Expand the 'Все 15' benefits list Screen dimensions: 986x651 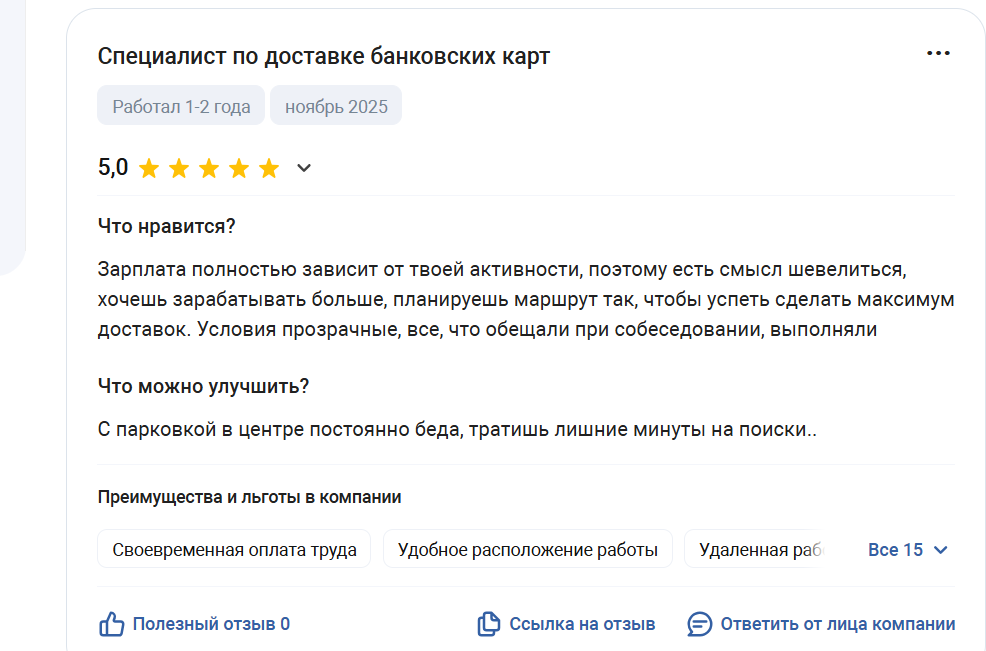click(x=895, y=550)
